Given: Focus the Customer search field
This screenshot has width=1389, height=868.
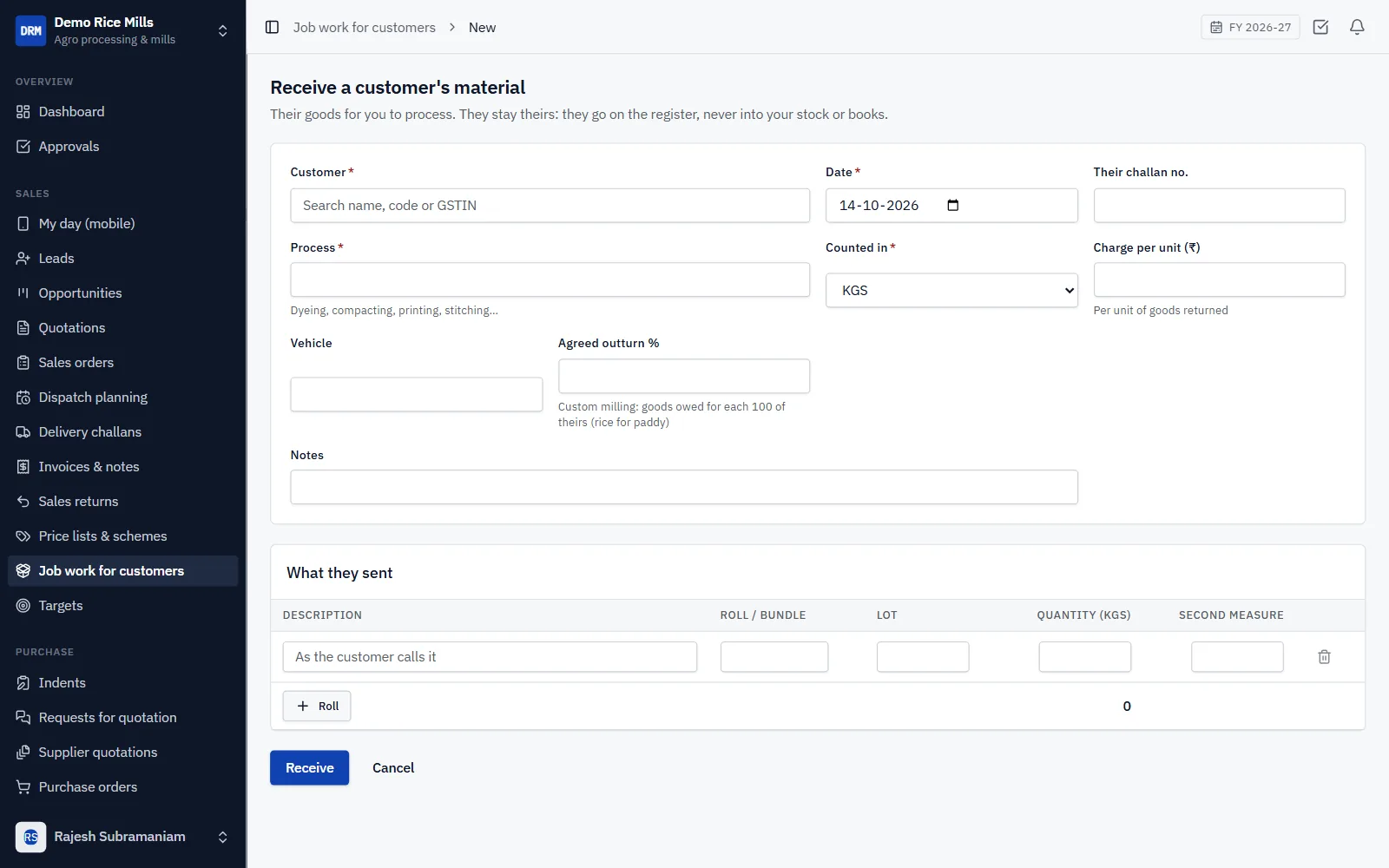Looking at the screenshot, I should click(550, 206).
